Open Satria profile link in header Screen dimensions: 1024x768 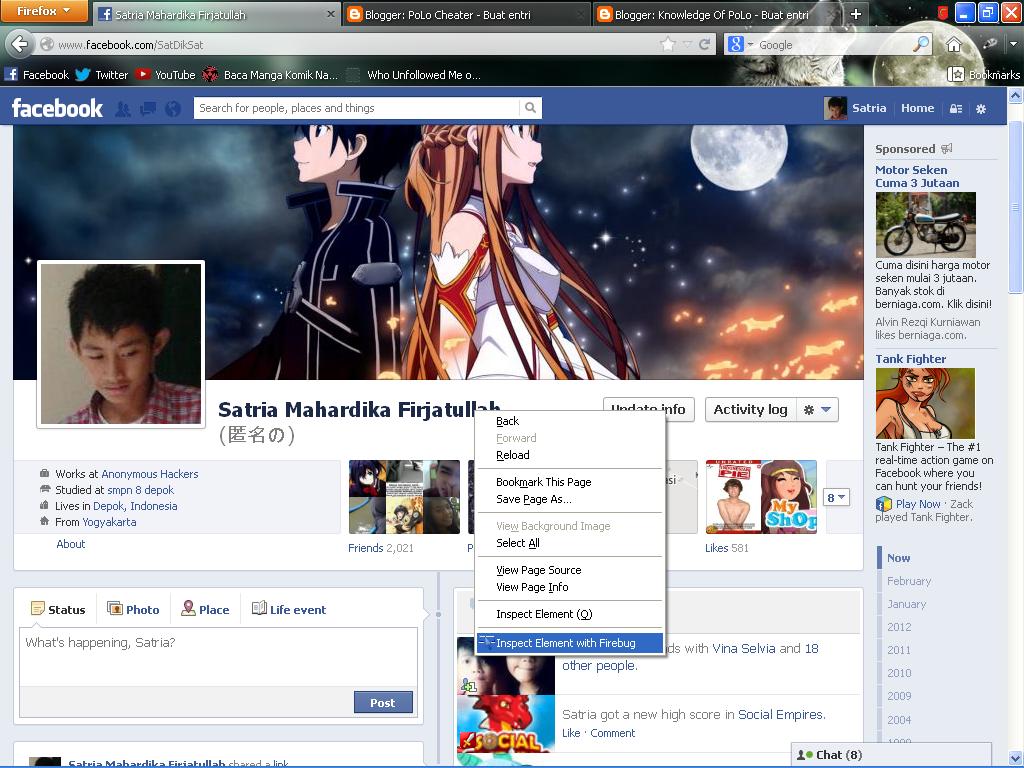pos(855,108)
